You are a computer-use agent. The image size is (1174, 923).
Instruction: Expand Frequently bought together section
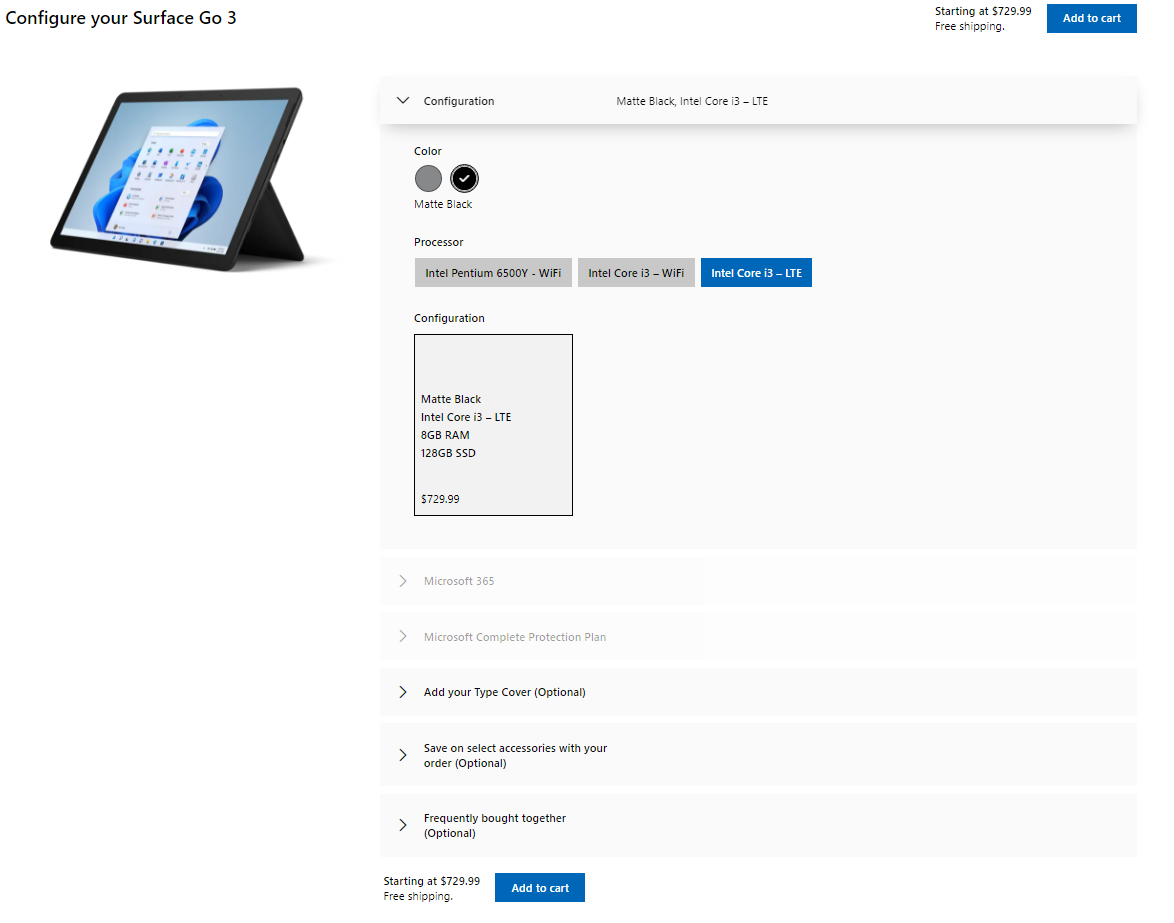[758, 826]
